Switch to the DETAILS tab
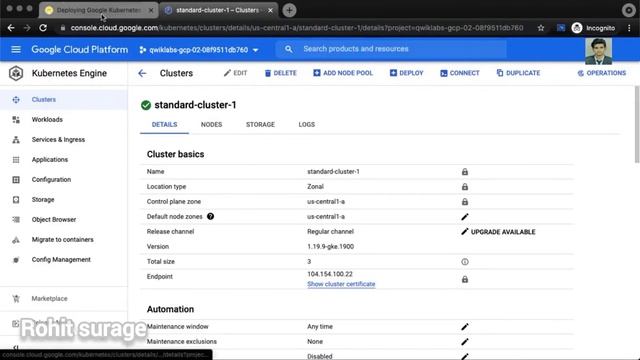The height and width of the screenshot is (360, 640). click(x=164, y=124)
